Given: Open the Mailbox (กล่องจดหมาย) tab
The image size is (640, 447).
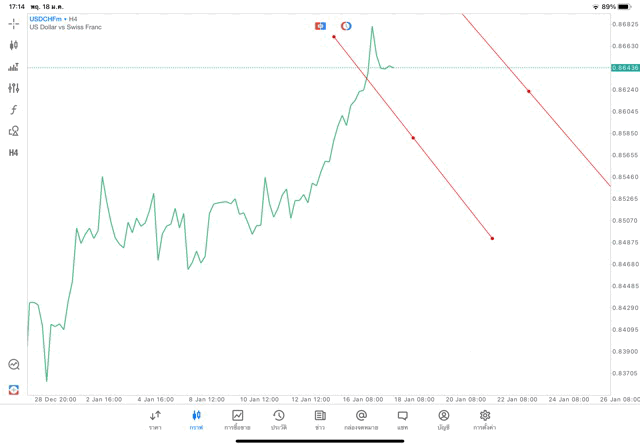Looking at the screenshot, I should [x=361, y=420].
